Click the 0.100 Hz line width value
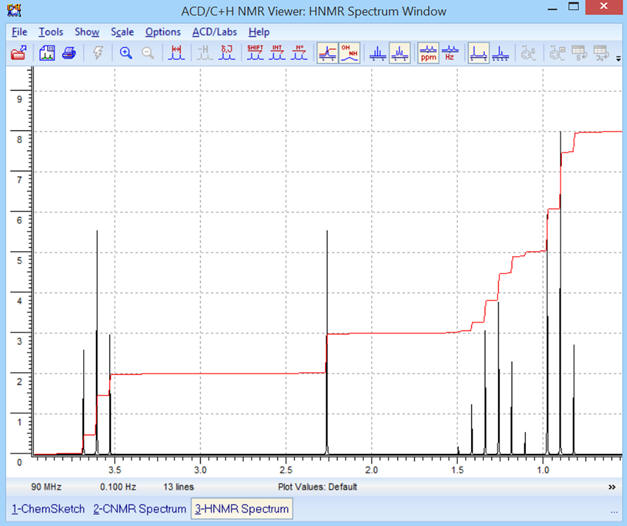The width and height of the screenshot is (627, 526). pyautogui.click(x=118, y=487)
